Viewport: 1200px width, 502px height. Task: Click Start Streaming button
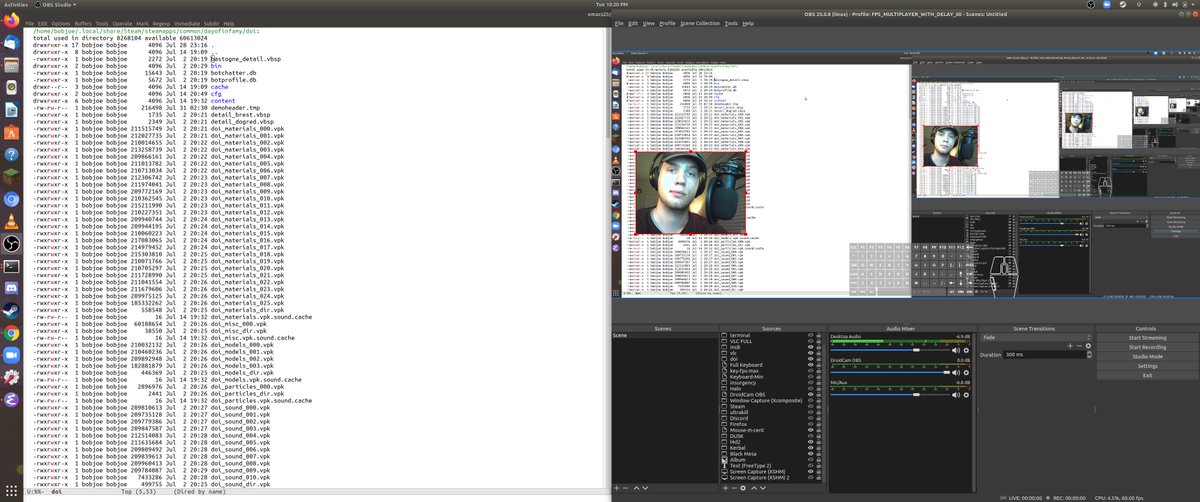pyautogui.click(x=1148, y=338)
